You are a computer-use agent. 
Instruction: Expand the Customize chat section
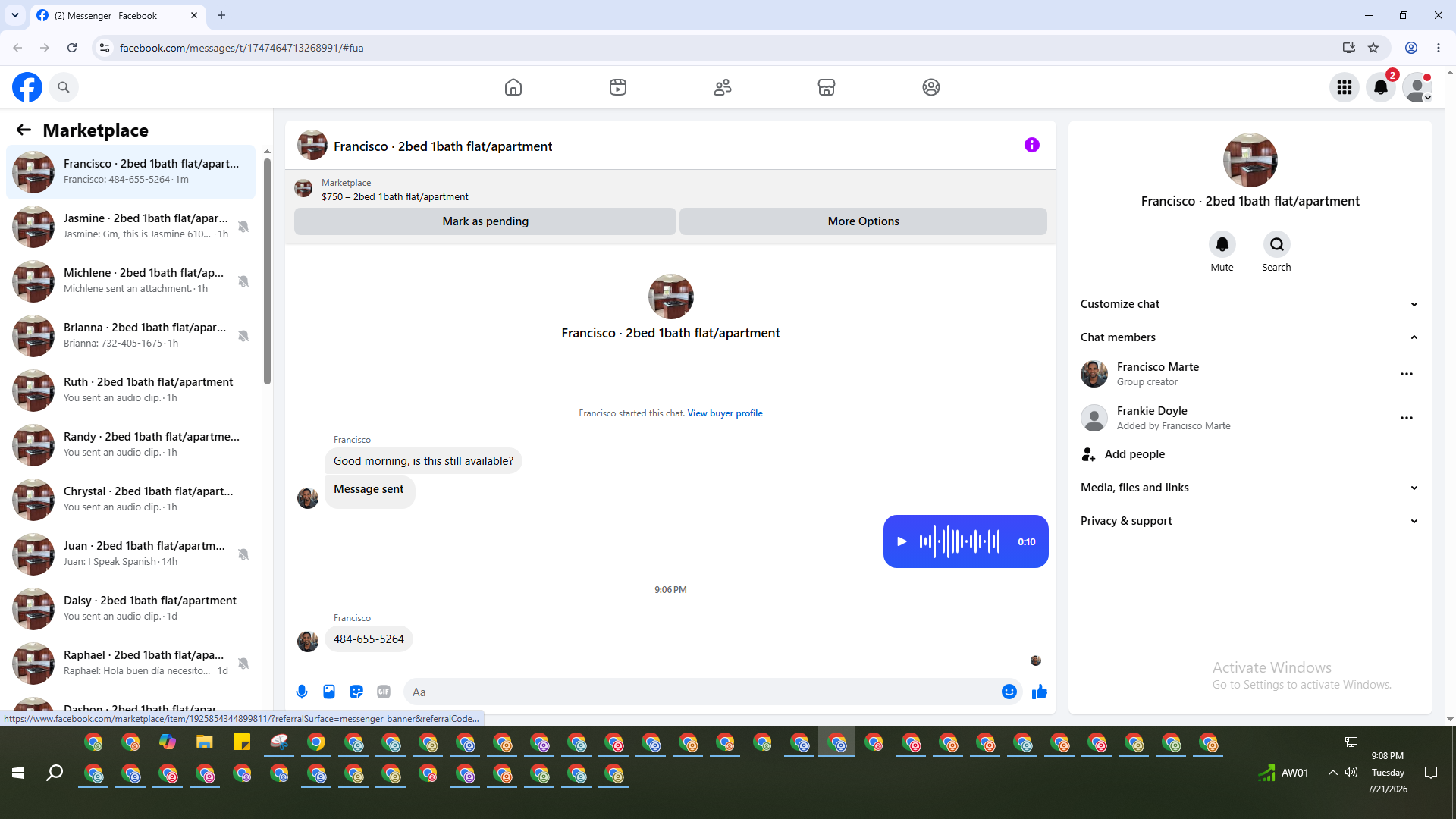click(x=1250, y=304)
